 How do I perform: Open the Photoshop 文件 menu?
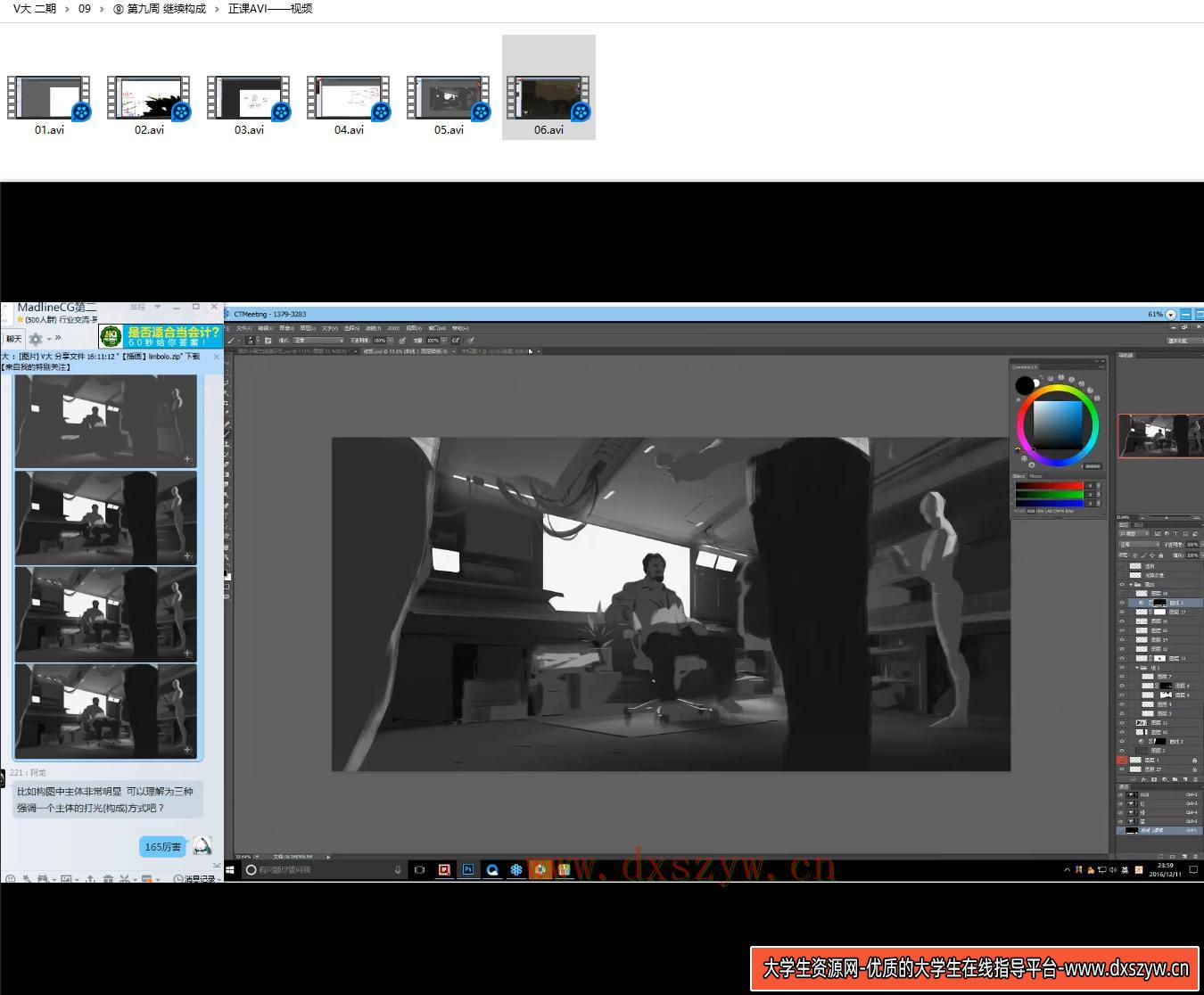tap(243, 328)
